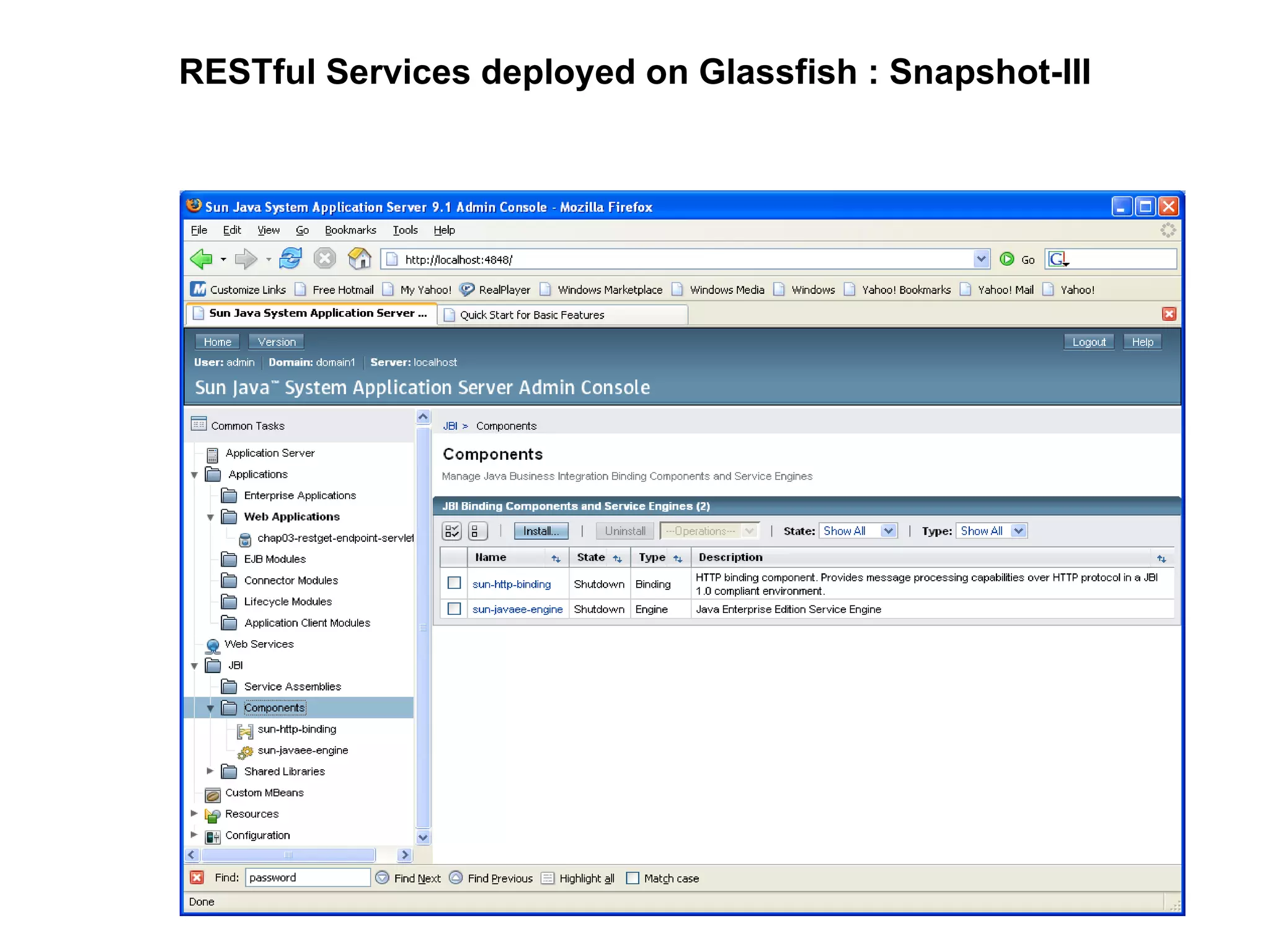Open the Type filter Show All dropdown

point(992,531)
